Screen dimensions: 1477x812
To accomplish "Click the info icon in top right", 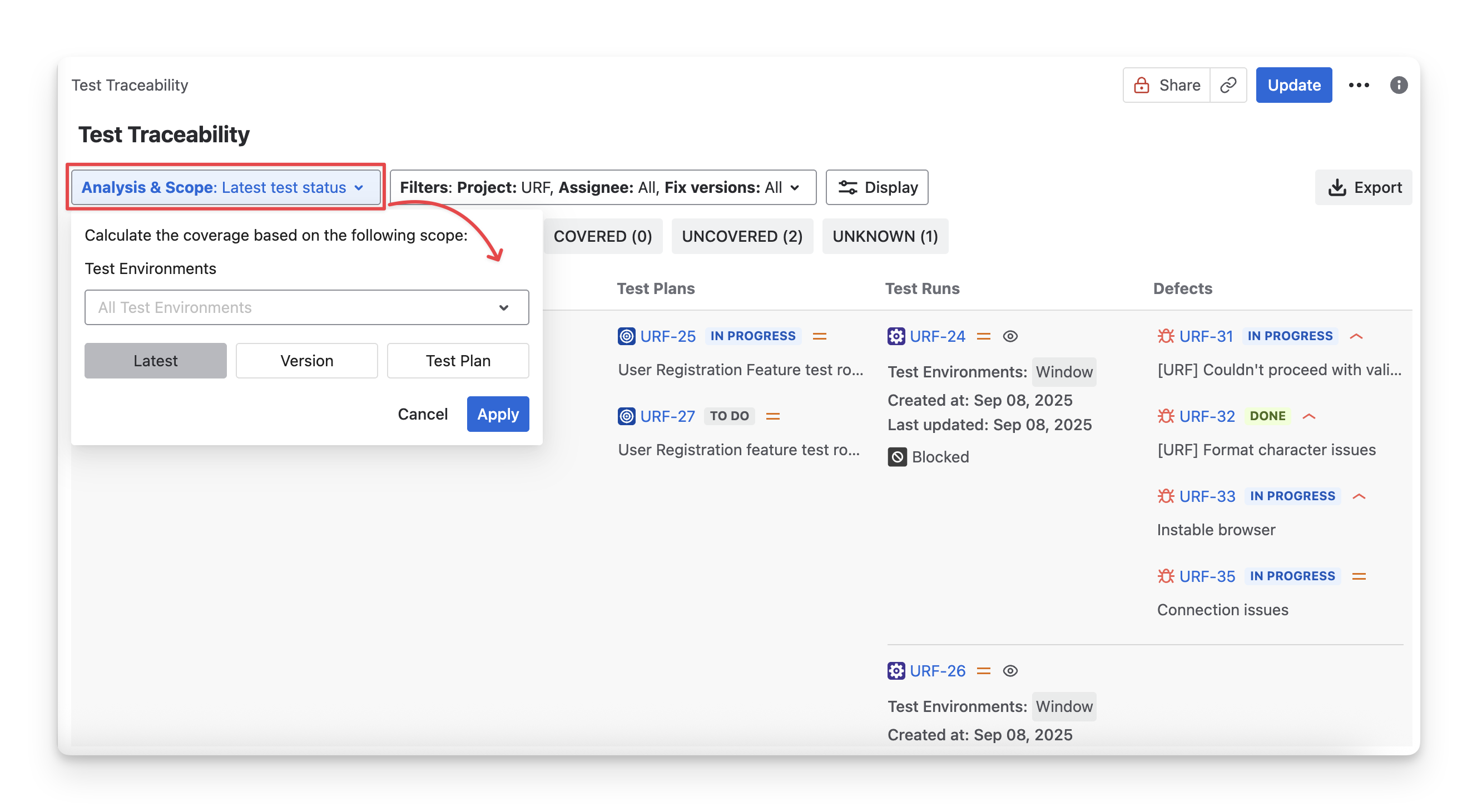I will pos(1399,85).
